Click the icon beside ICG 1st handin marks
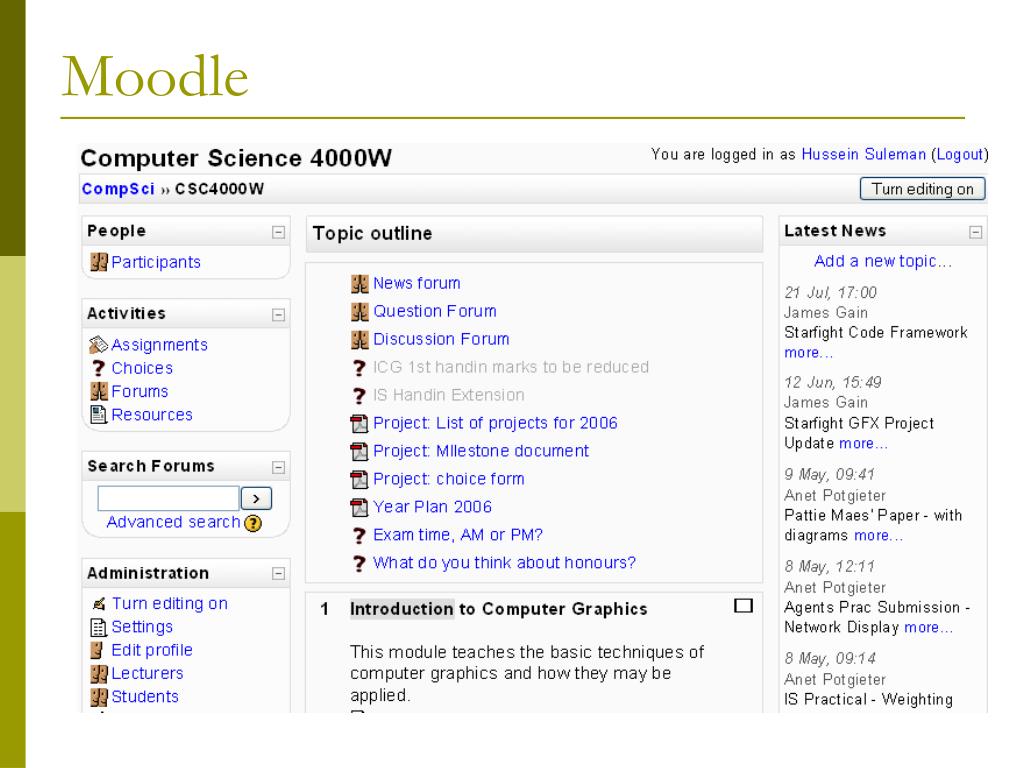This screenshot has width=1024, height=768. pos(359,368)
